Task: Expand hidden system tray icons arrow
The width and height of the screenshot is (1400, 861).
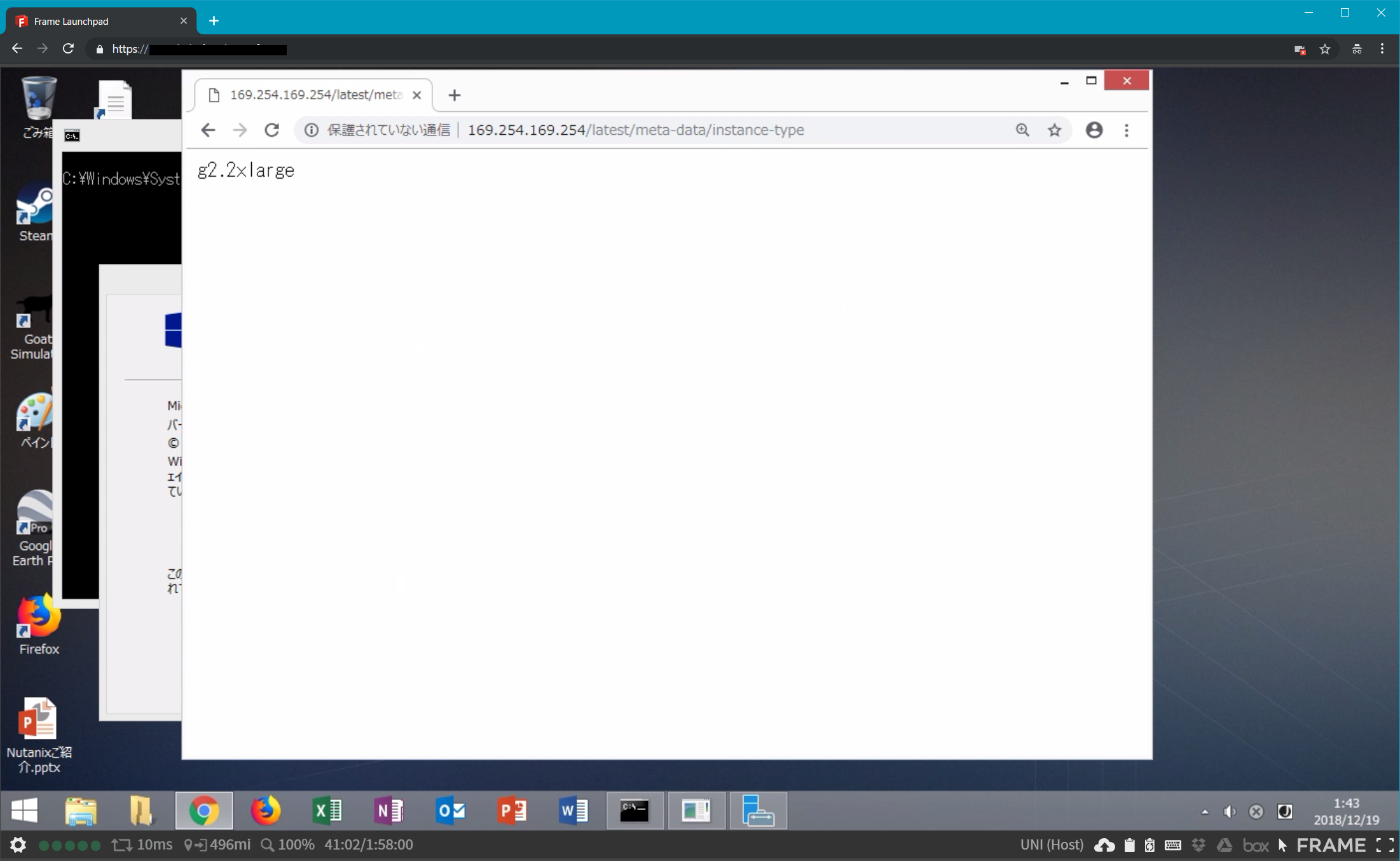Action: [x=1204, y=811]
